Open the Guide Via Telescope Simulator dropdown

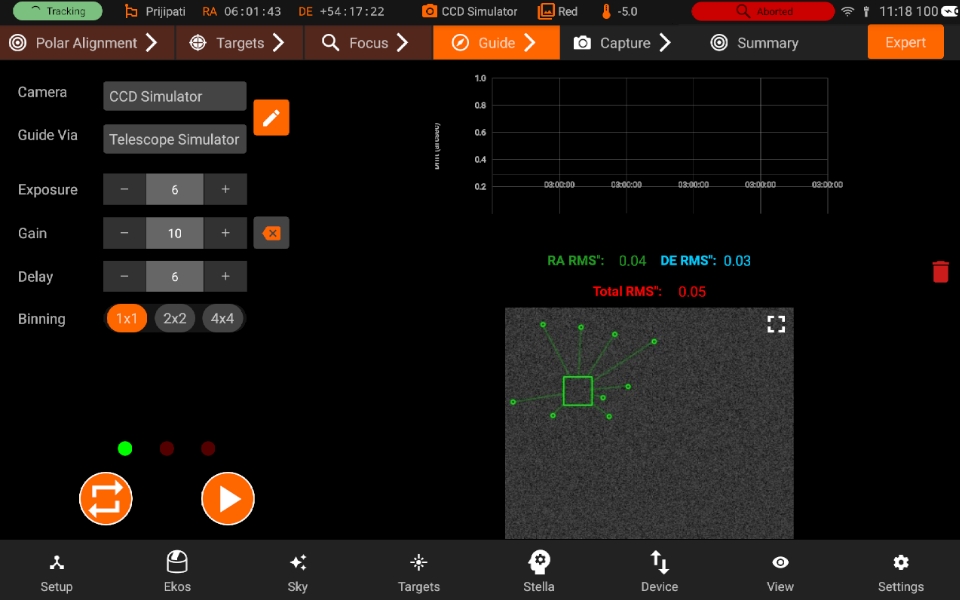[x=174, y=139]
